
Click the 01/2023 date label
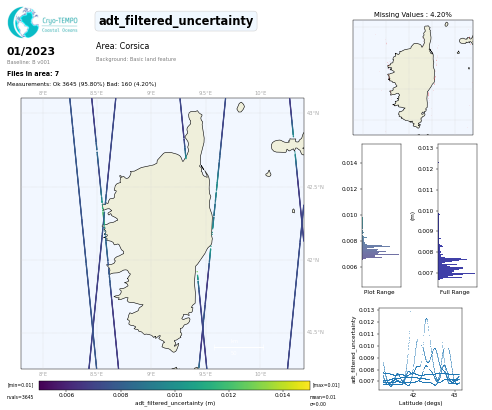(31, 51)
